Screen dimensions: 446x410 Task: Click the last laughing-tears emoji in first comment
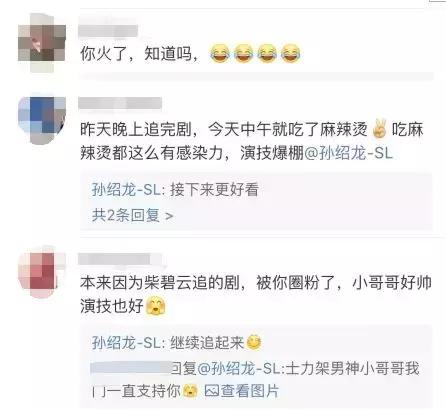(290, 53)
